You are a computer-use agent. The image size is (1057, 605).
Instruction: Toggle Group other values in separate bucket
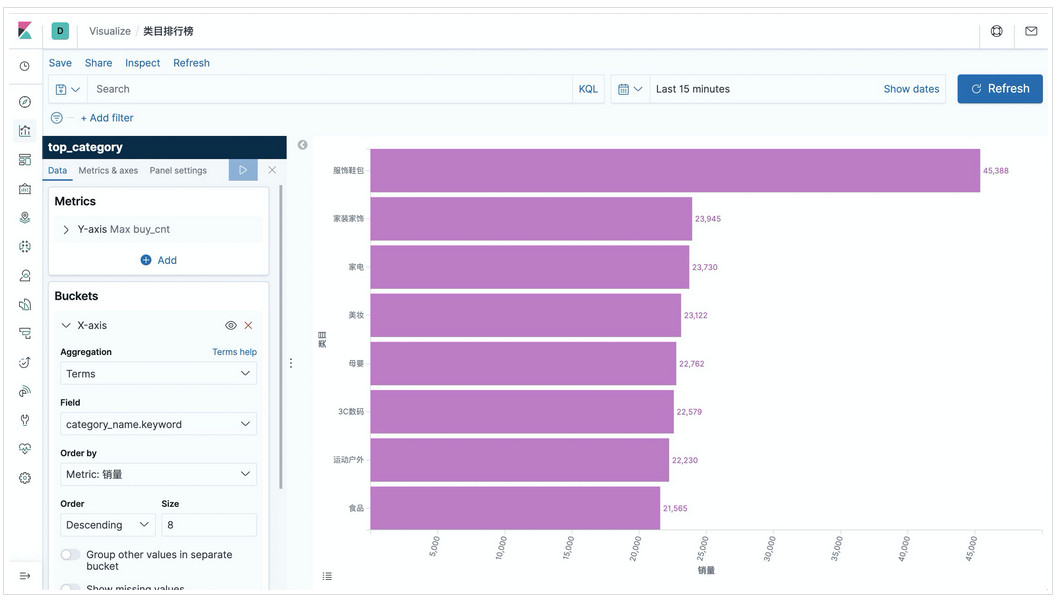(70, 554)
